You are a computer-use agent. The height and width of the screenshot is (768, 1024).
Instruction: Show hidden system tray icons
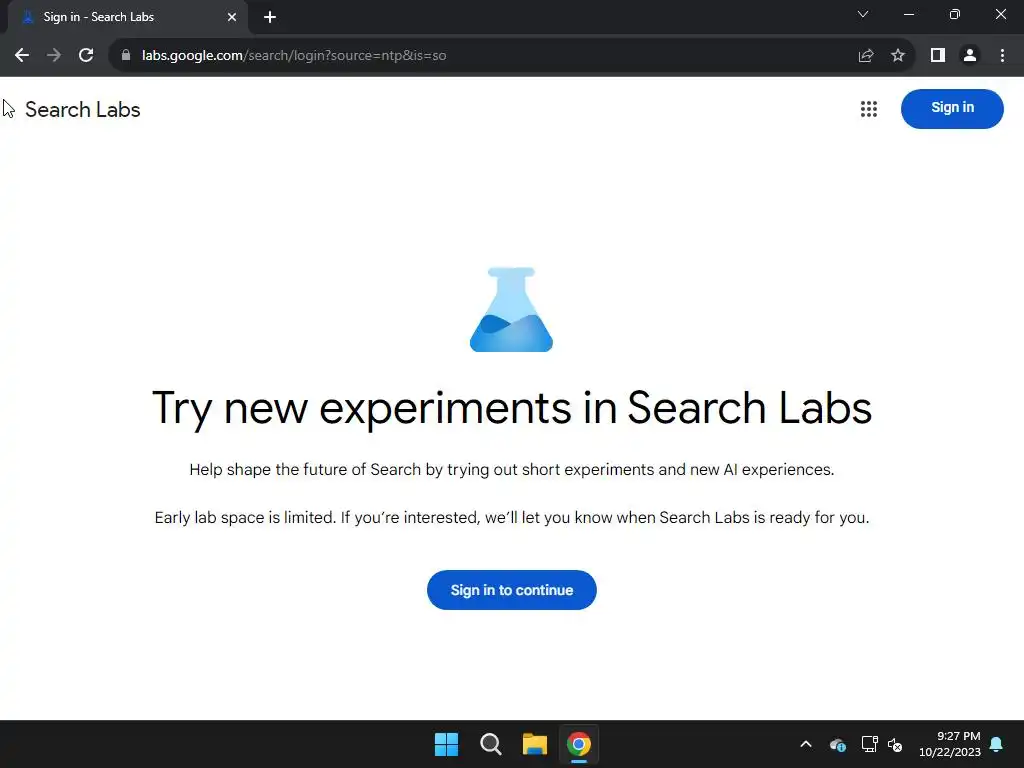806,744
